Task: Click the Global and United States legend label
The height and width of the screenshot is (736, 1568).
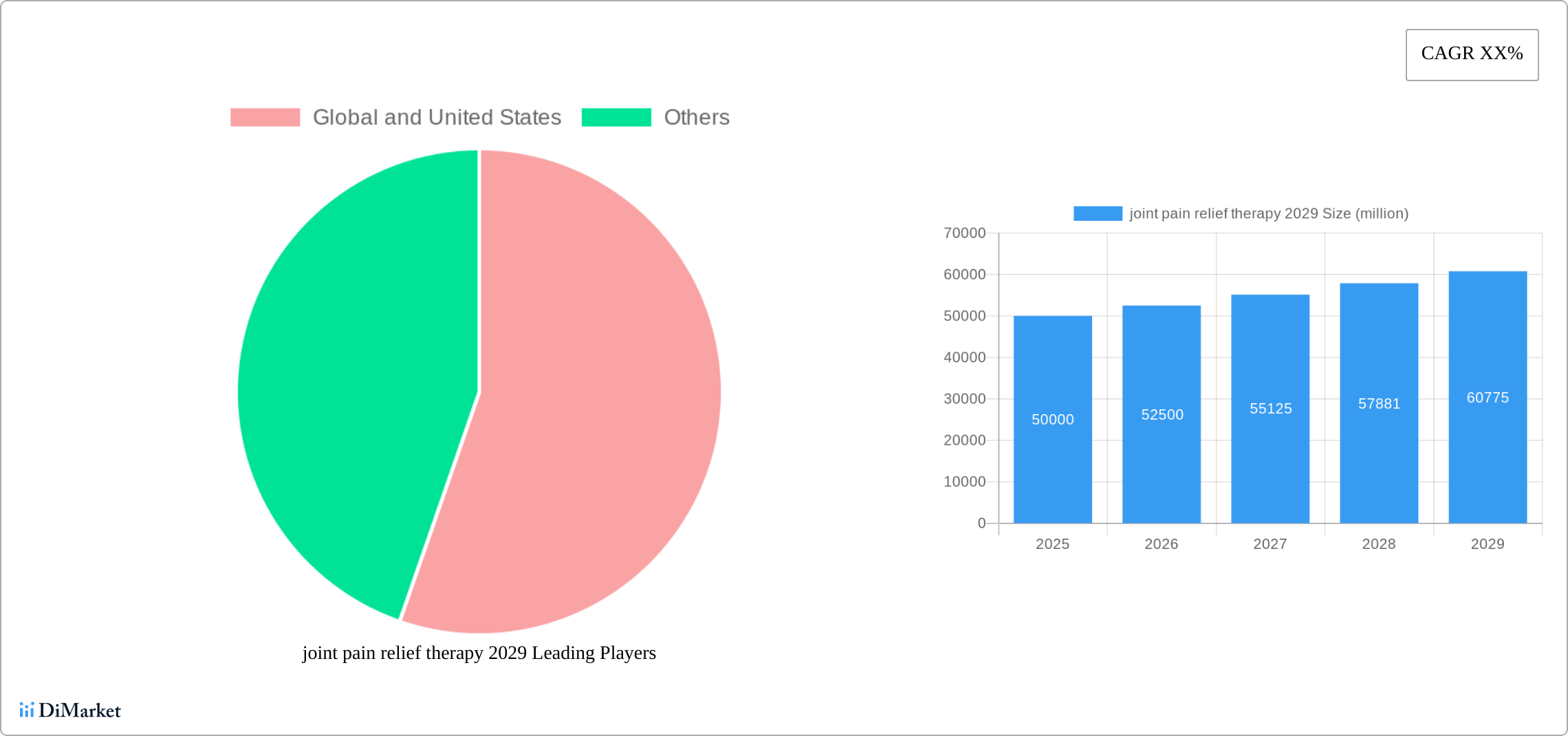Action: [x=437, y=118]
